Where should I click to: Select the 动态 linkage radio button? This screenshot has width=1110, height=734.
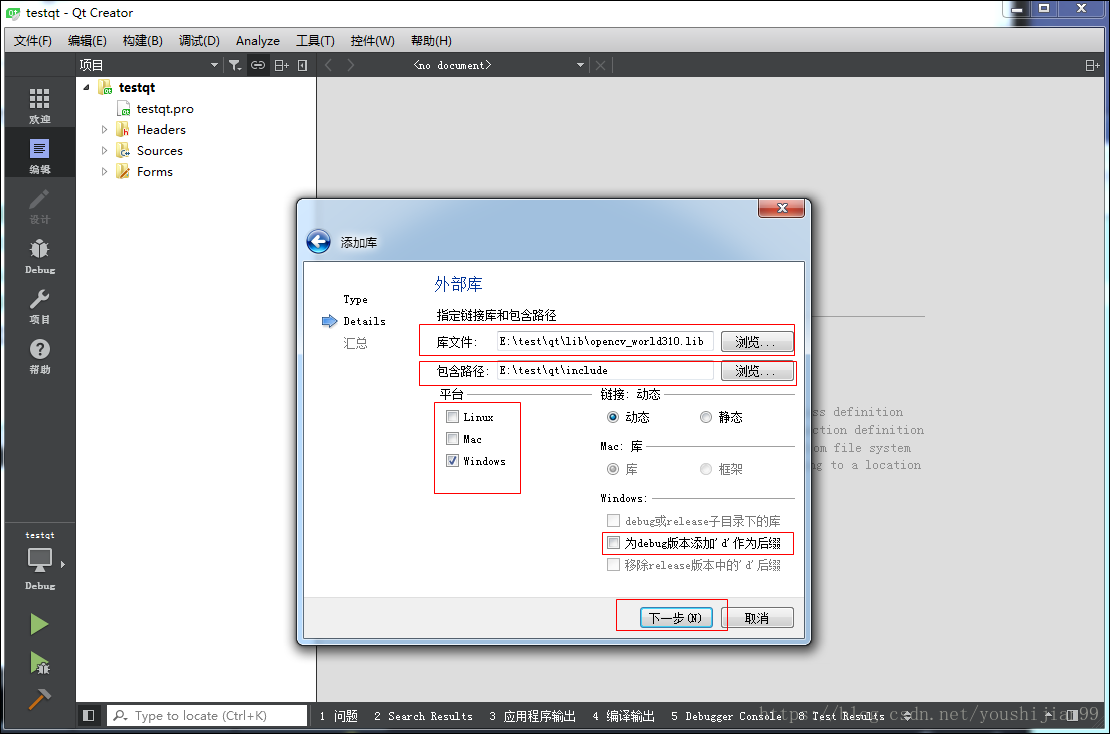[x=613, y=417]
